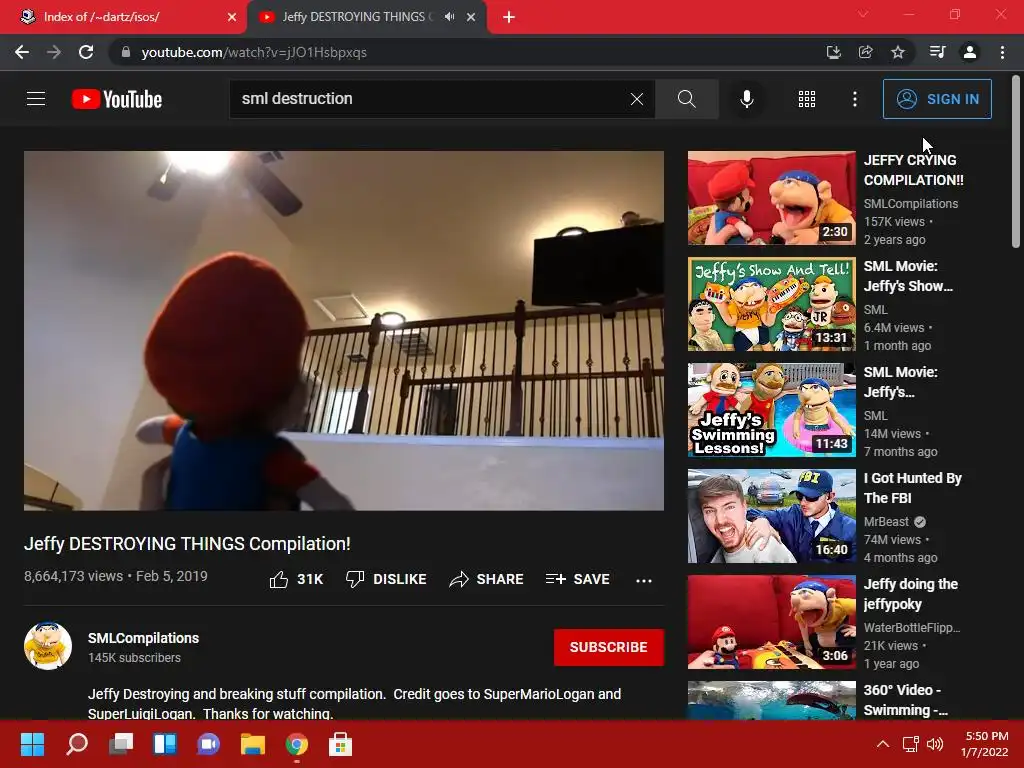Click the install app icon in address bar

point(833,52)
